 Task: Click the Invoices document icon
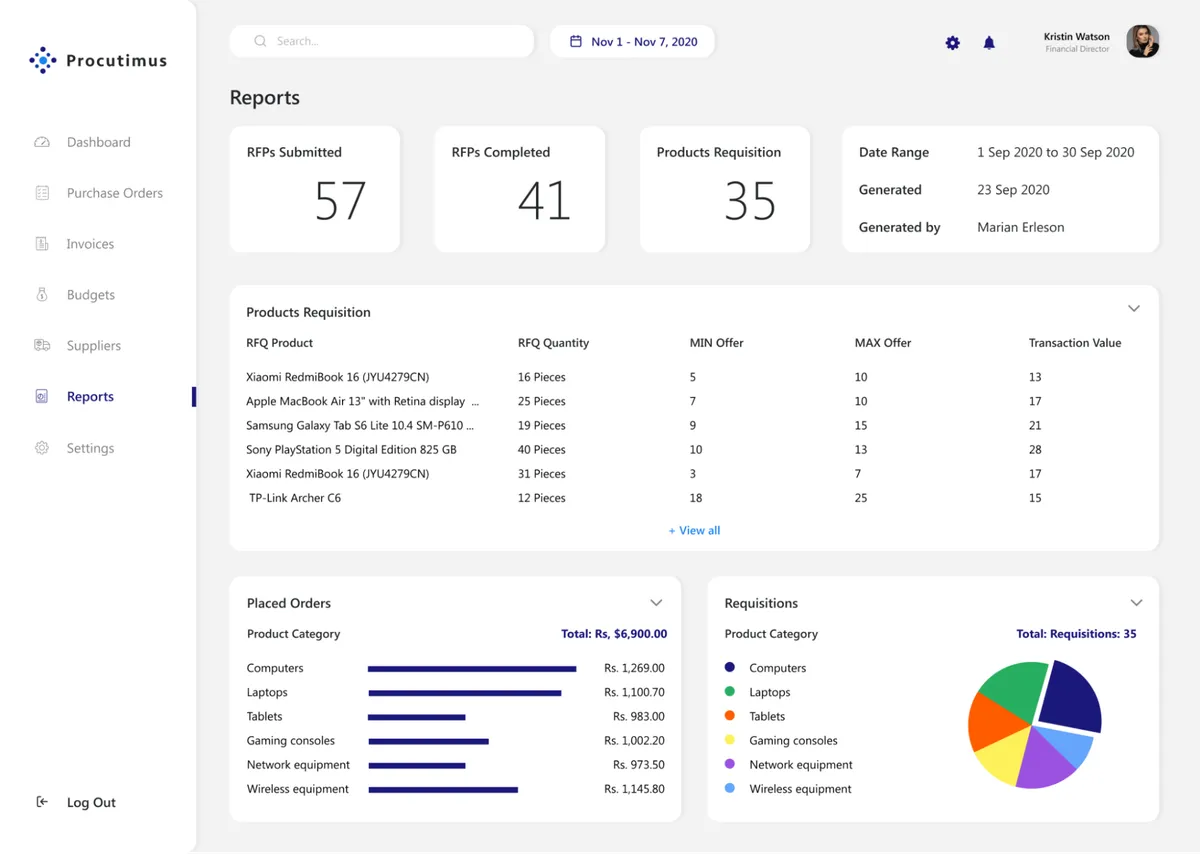click(x=42, y=244)
